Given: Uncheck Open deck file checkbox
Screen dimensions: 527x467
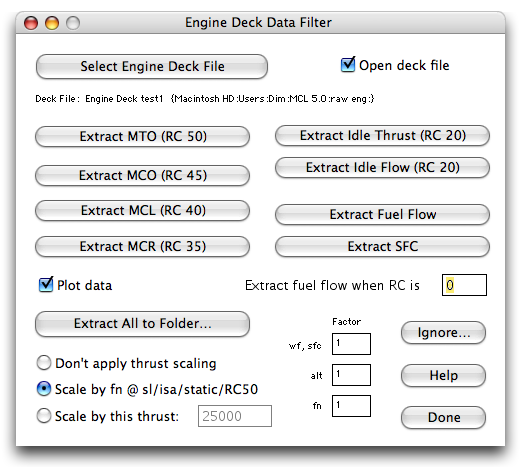Looking at the screenshot, I should tap(348, 65).
